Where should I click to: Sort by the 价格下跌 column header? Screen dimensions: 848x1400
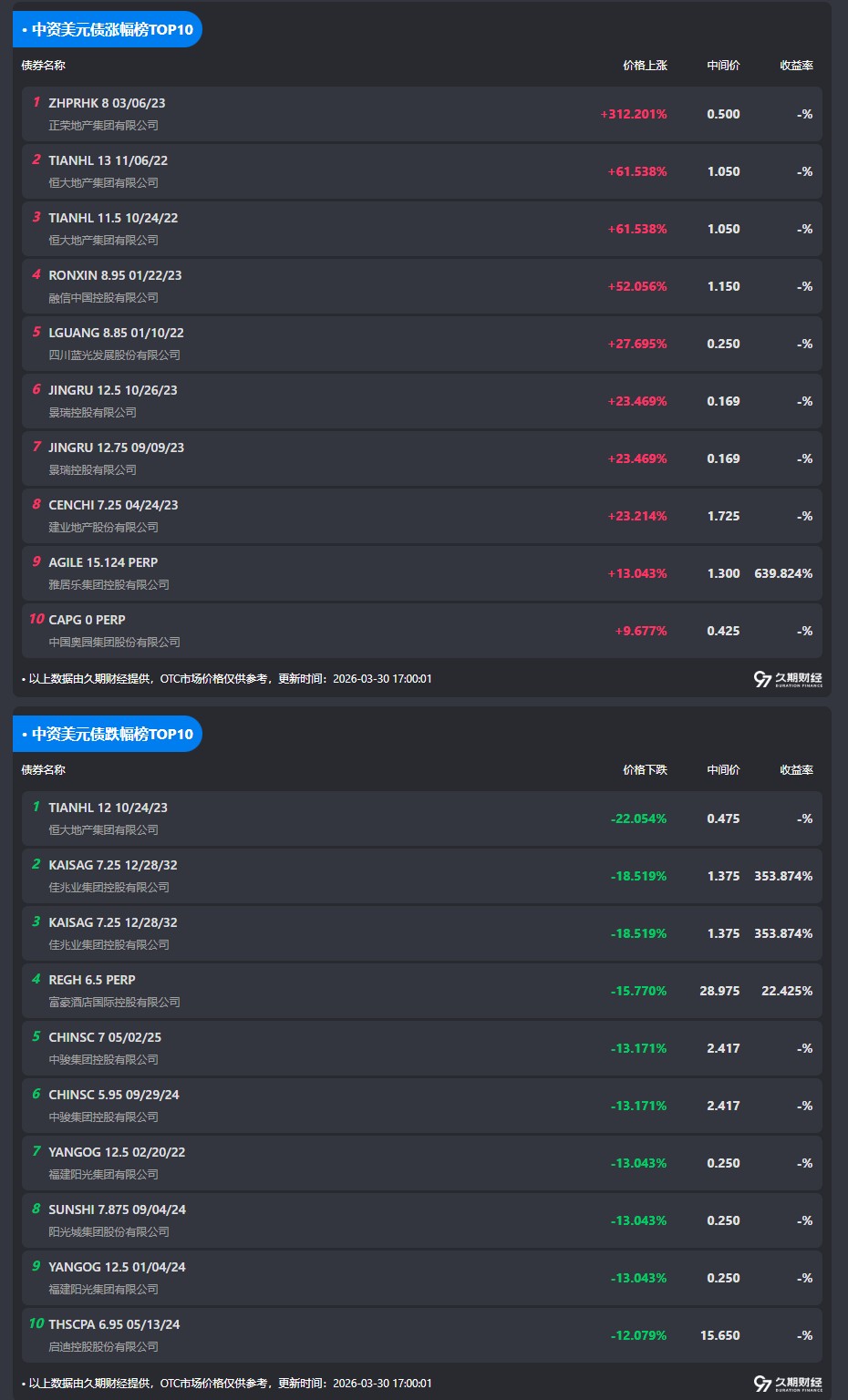coord(645,770)
